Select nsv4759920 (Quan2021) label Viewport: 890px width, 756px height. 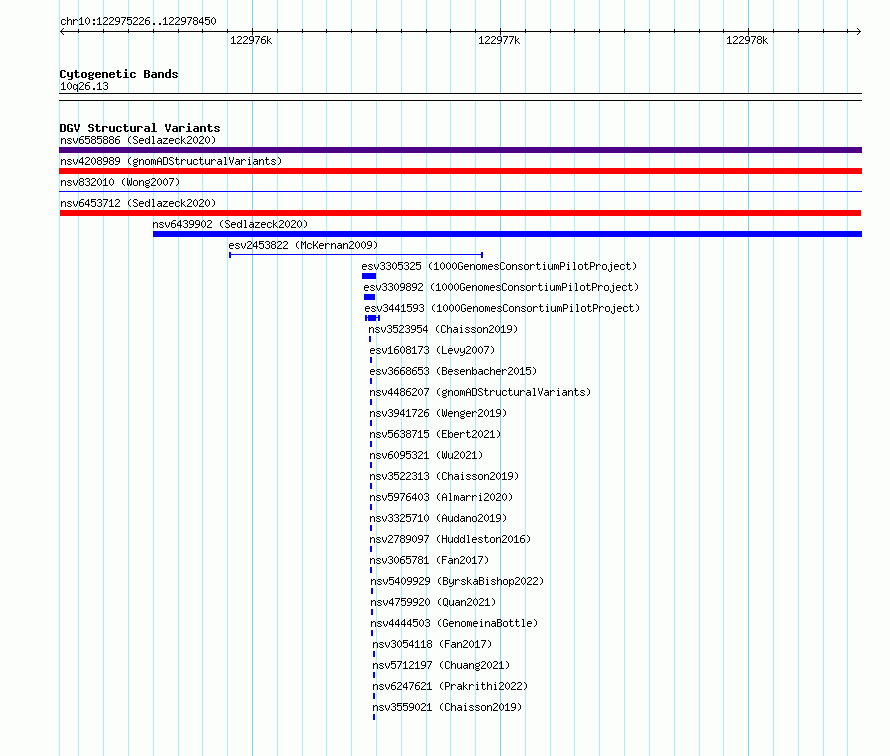click(x=433, y=602)
